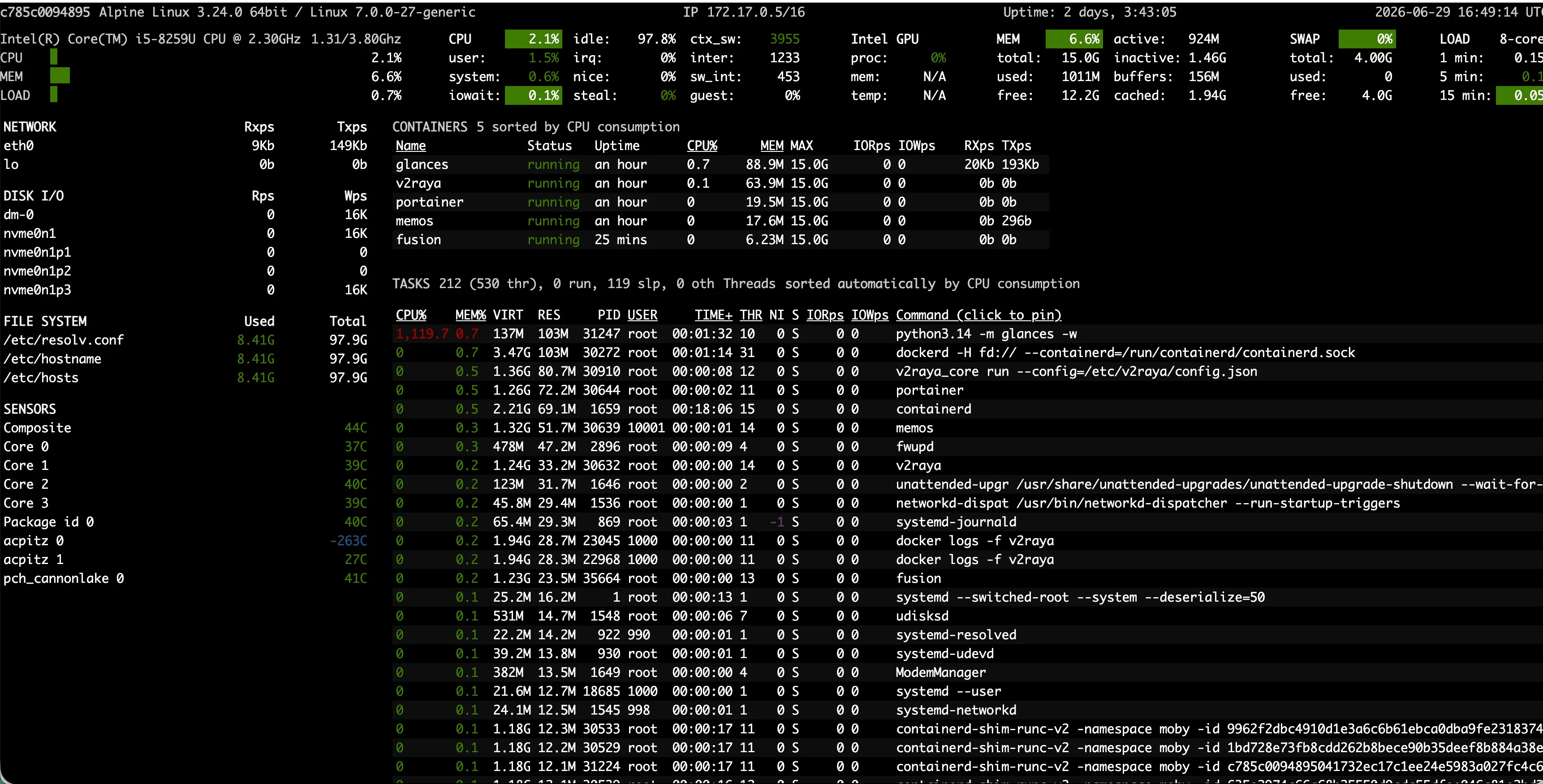
Task: Pin the 'systemd --user' process command
Action: pyautogui.click(x=948, y=691)
